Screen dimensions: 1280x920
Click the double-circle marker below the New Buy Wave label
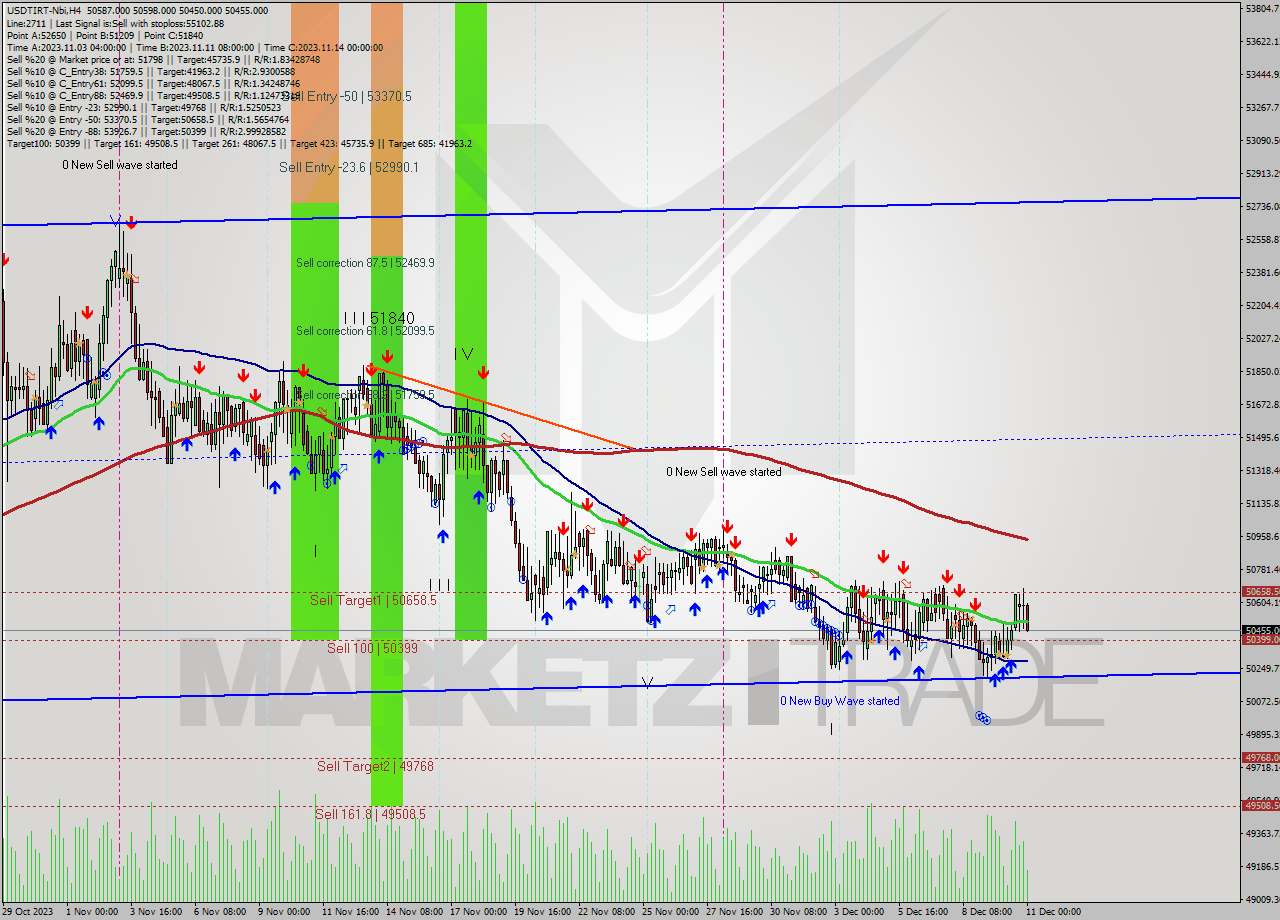pyautogui.click(x=983, y=718)
